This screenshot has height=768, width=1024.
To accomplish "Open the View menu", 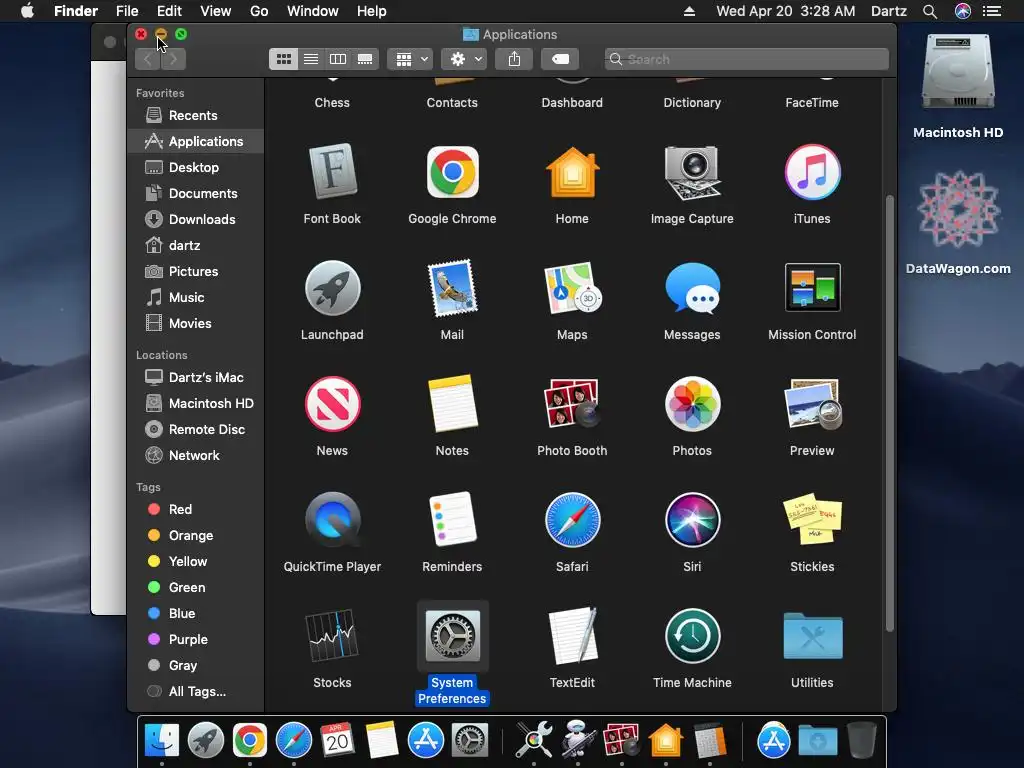I will tap(216, 11).
